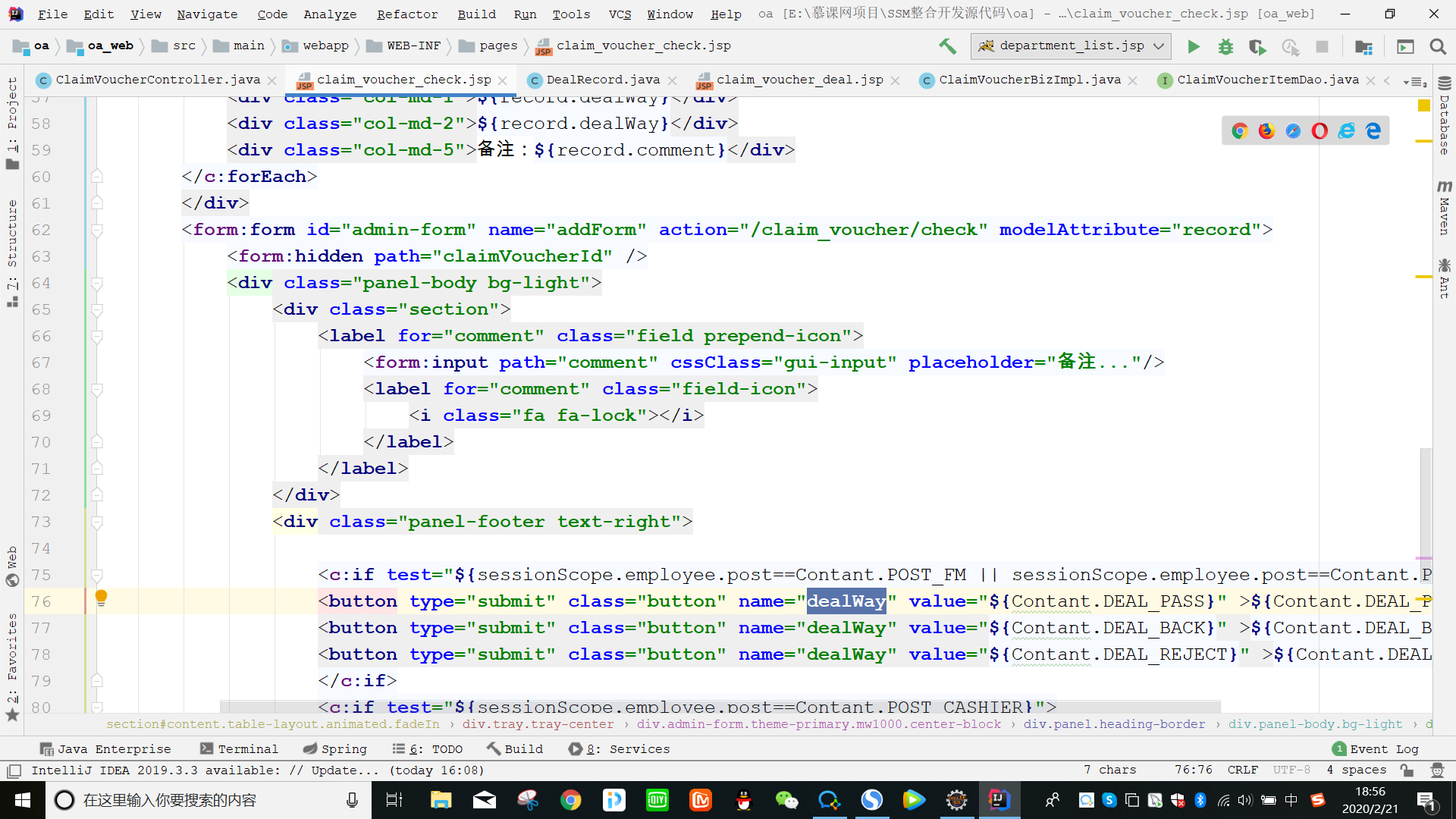Run with coverage icon
This screenshot has width=1456, height=819.
[x=1257, y=46]
